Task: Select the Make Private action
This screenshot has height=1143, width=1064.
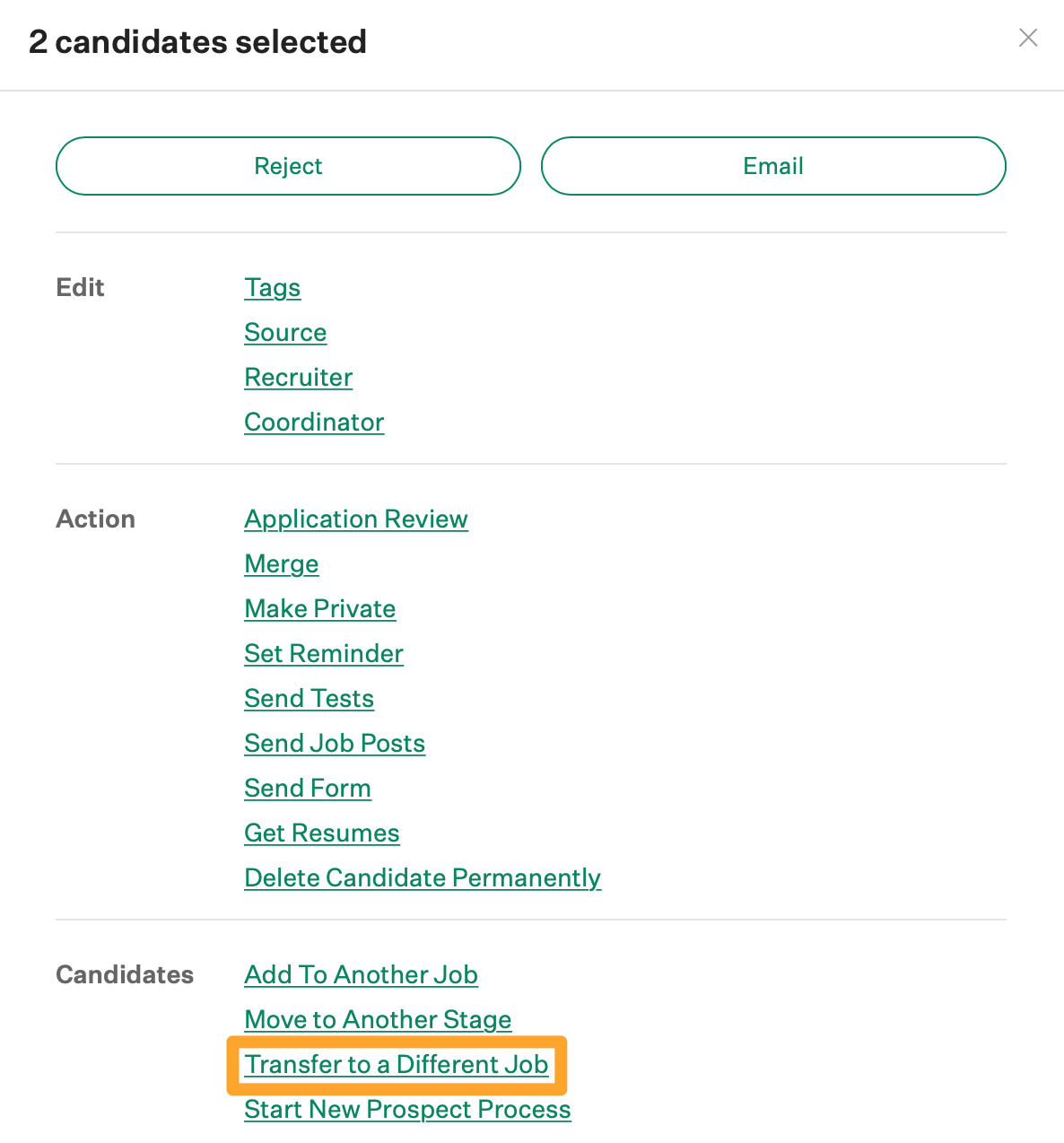Action: point(320,609)
